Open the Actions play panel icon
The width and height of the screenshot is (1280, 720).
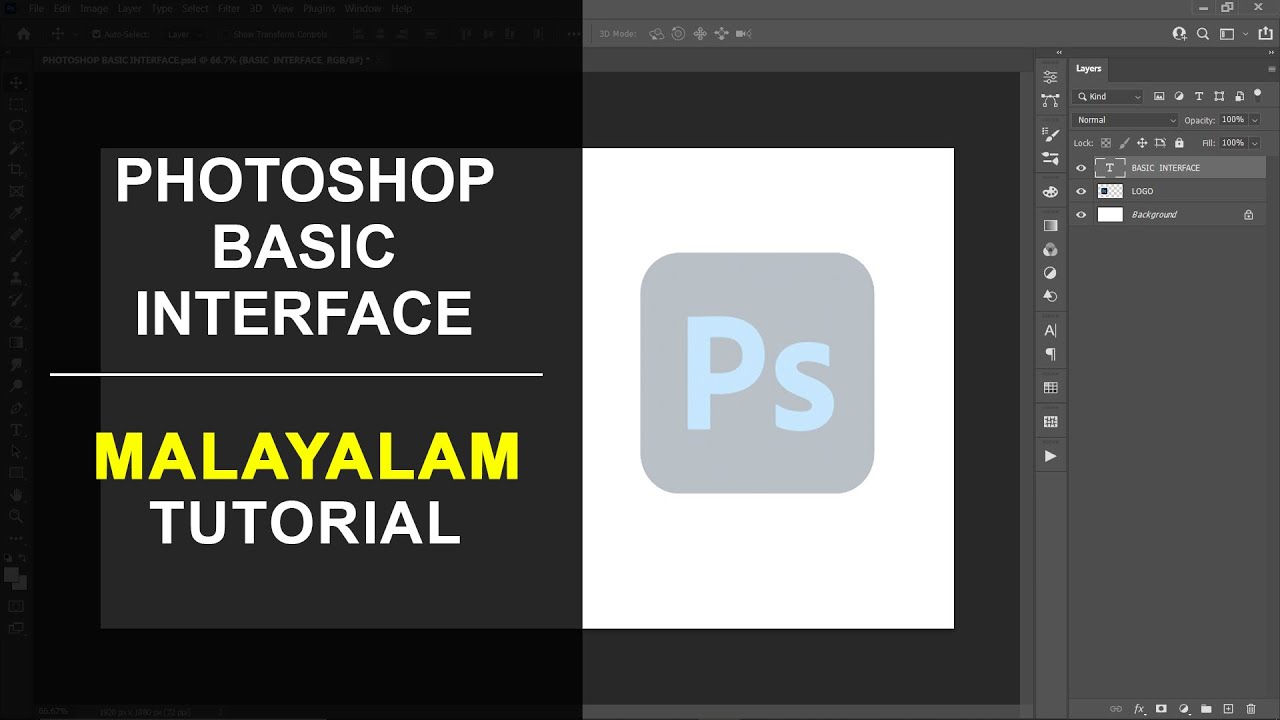click(x=1050, y=456)
